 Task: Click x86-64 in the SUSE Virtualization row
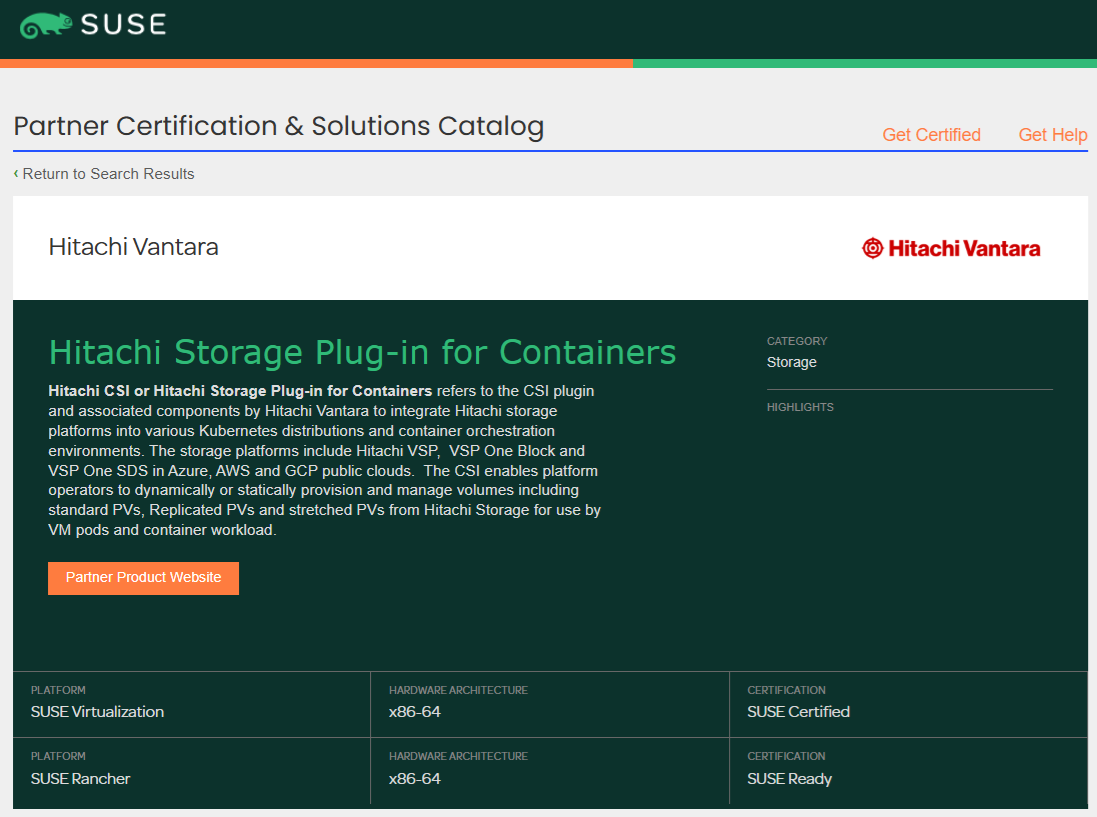pos(415,712)
